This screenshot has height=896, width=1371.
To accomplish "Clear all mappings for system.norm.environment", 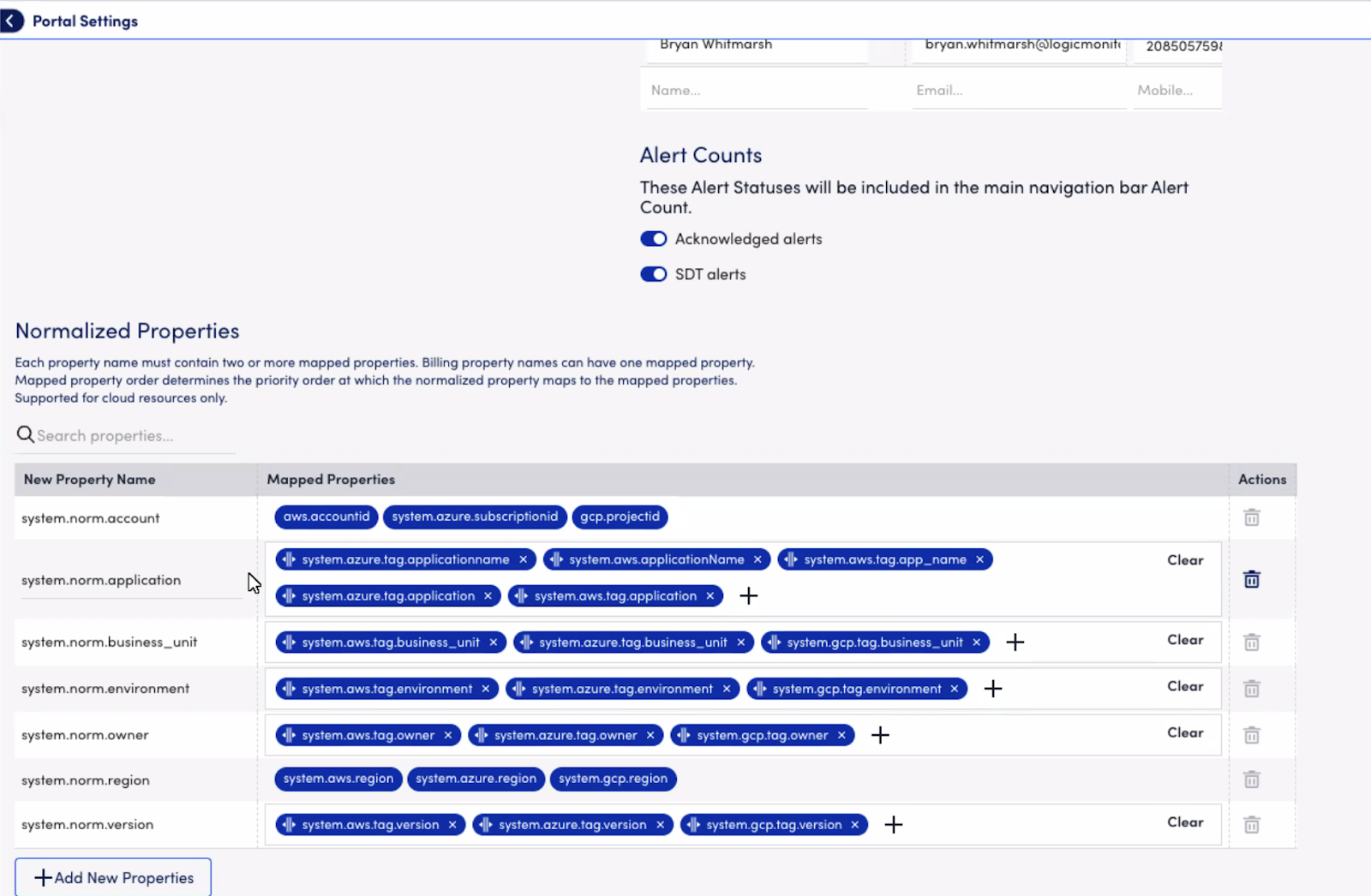I will pos(1184,686).
